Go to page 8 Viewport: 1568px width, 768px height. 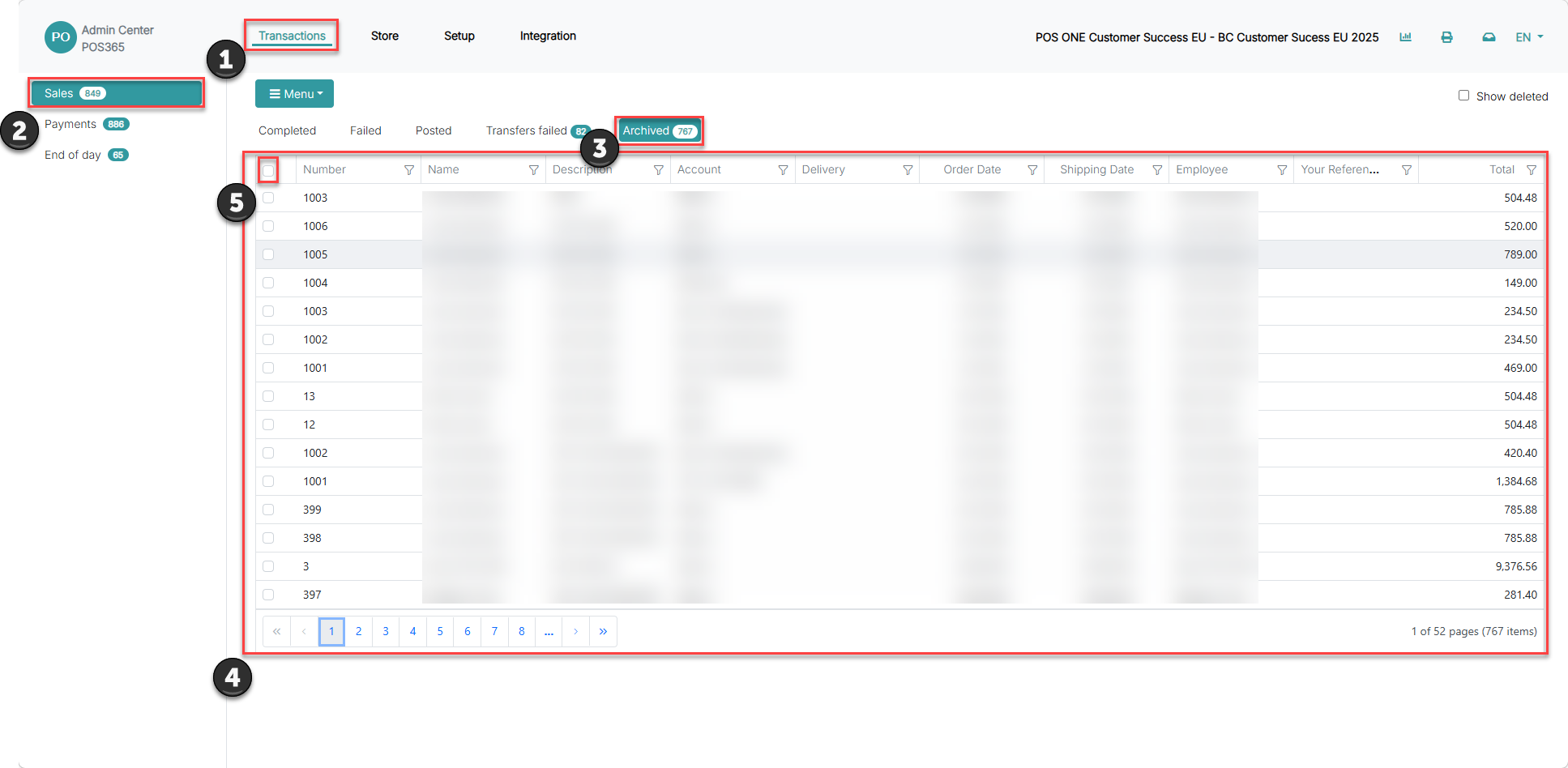point(522,632)
